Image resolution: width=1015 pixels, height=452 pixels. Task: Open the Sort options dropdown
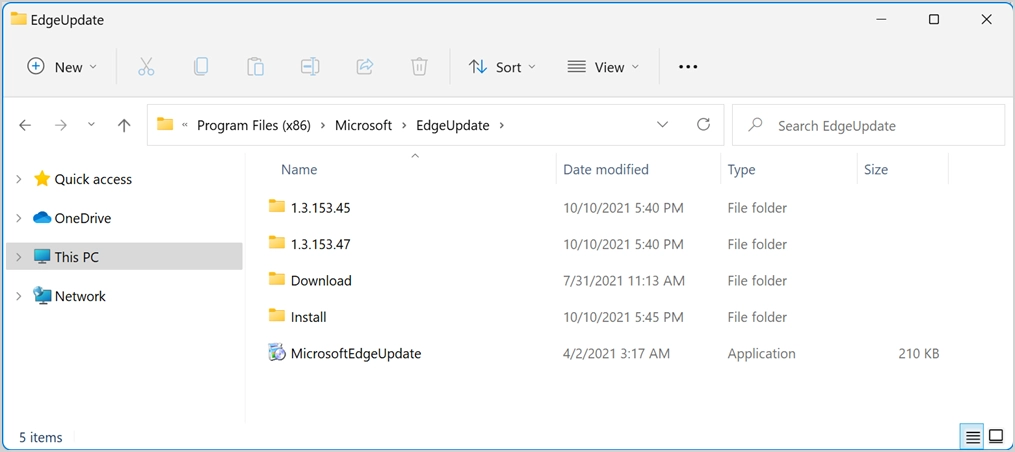tap(502, 67)
